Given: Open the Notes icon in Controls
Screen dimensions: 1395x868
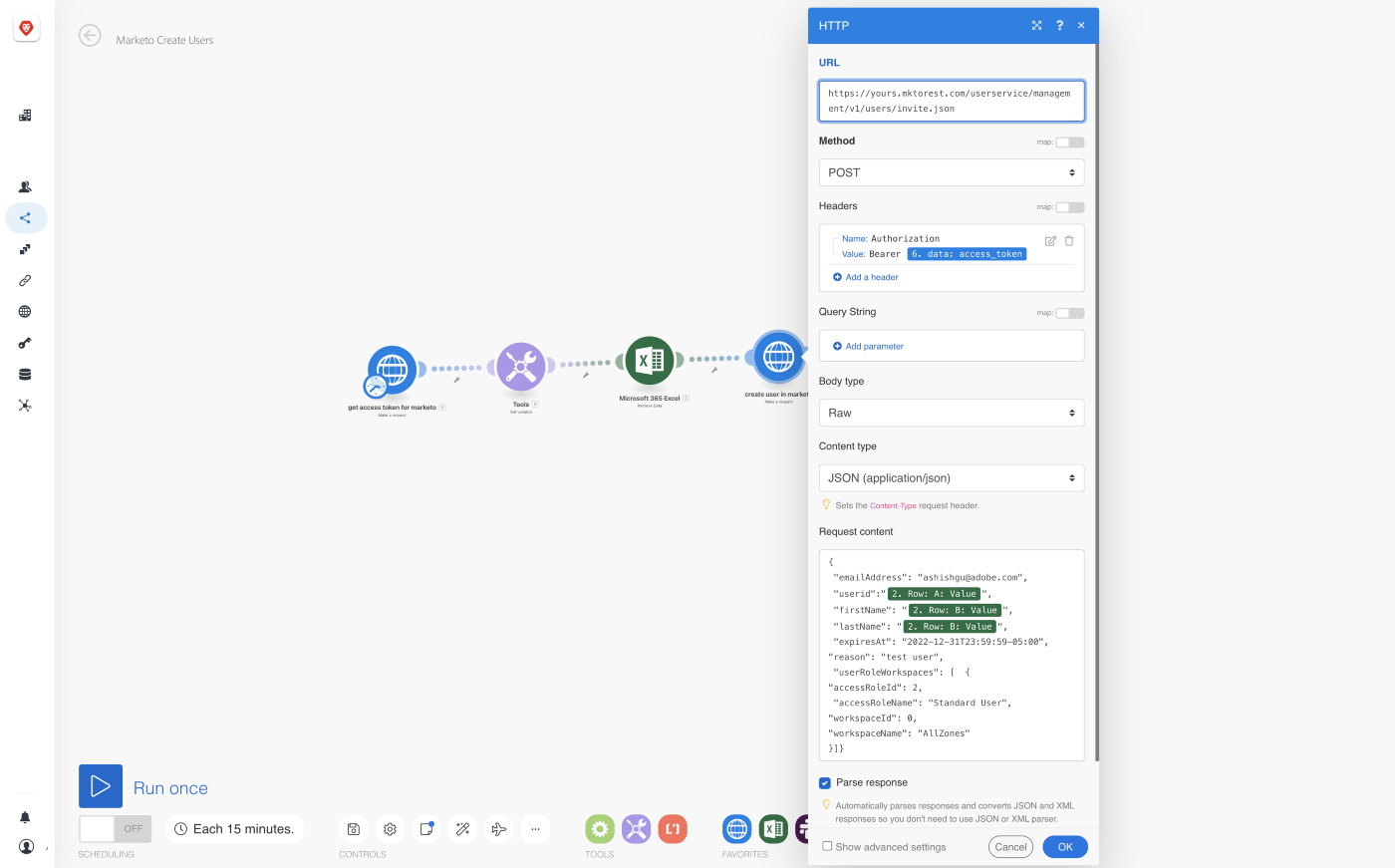Looking at the screenshot, I should tap(426, 829).
